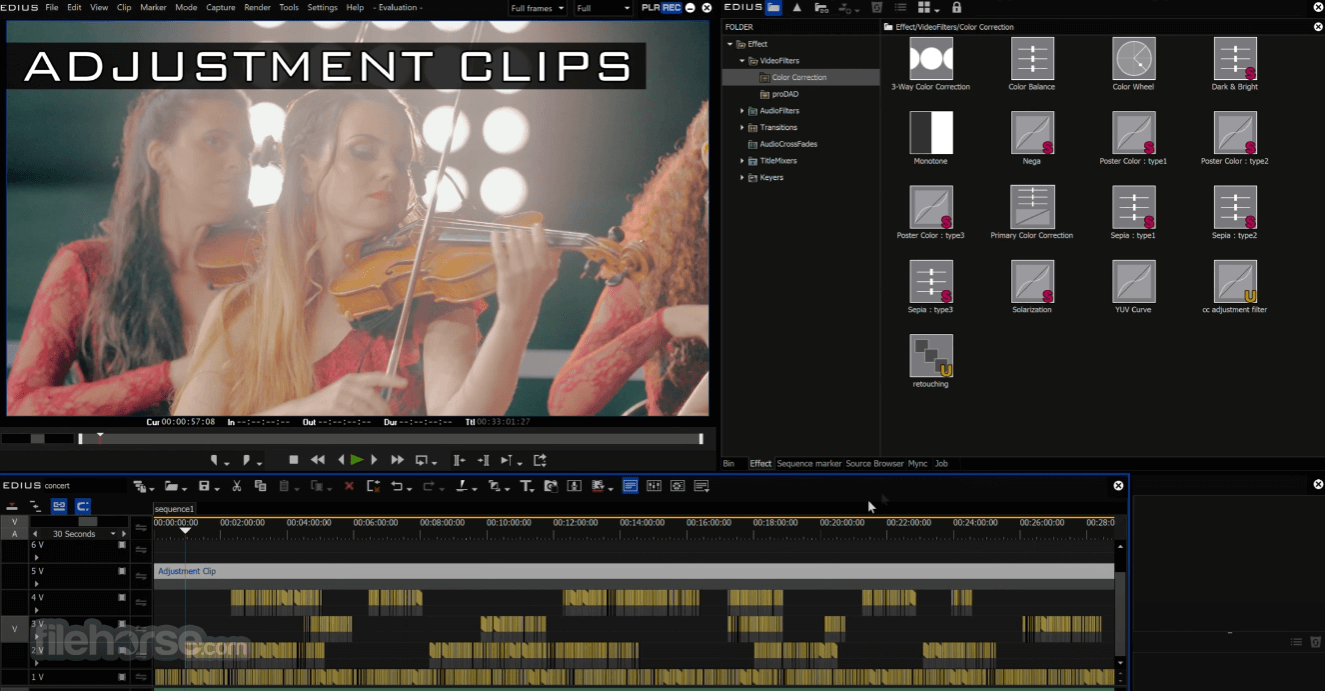This screenshot has width=1325, height=691.
Task: Cut the selected clip with scissors icon
Action: coord(236,486)
